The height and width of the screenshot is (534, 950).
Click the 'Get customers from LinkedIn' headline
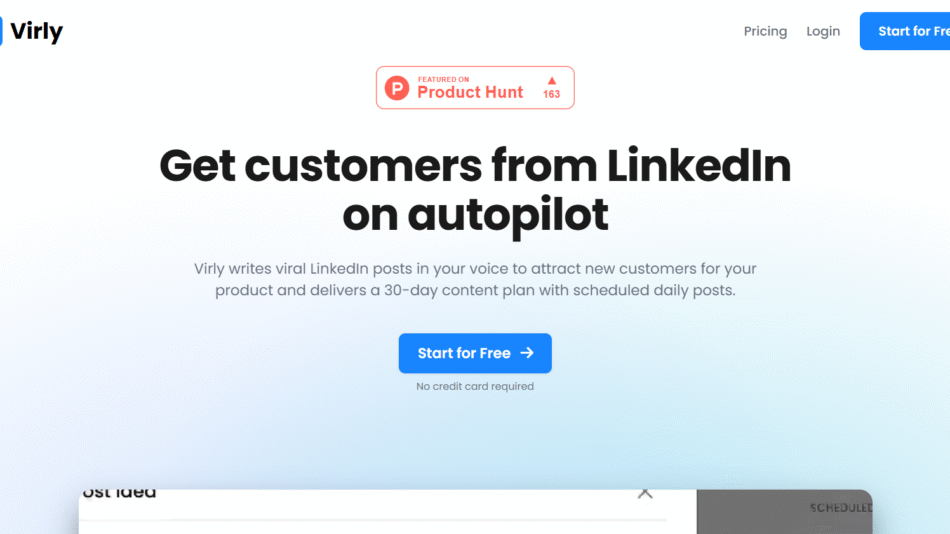point(475,165)
